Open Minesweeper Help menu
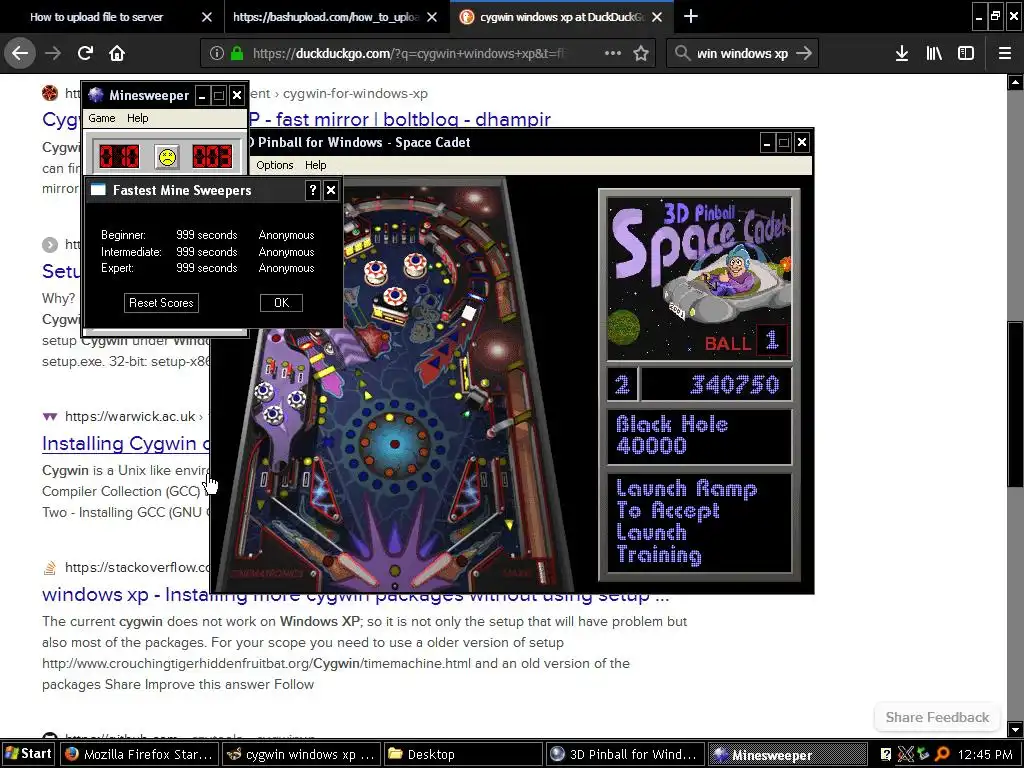1024x768 pixels. click(x=138, y=118)
